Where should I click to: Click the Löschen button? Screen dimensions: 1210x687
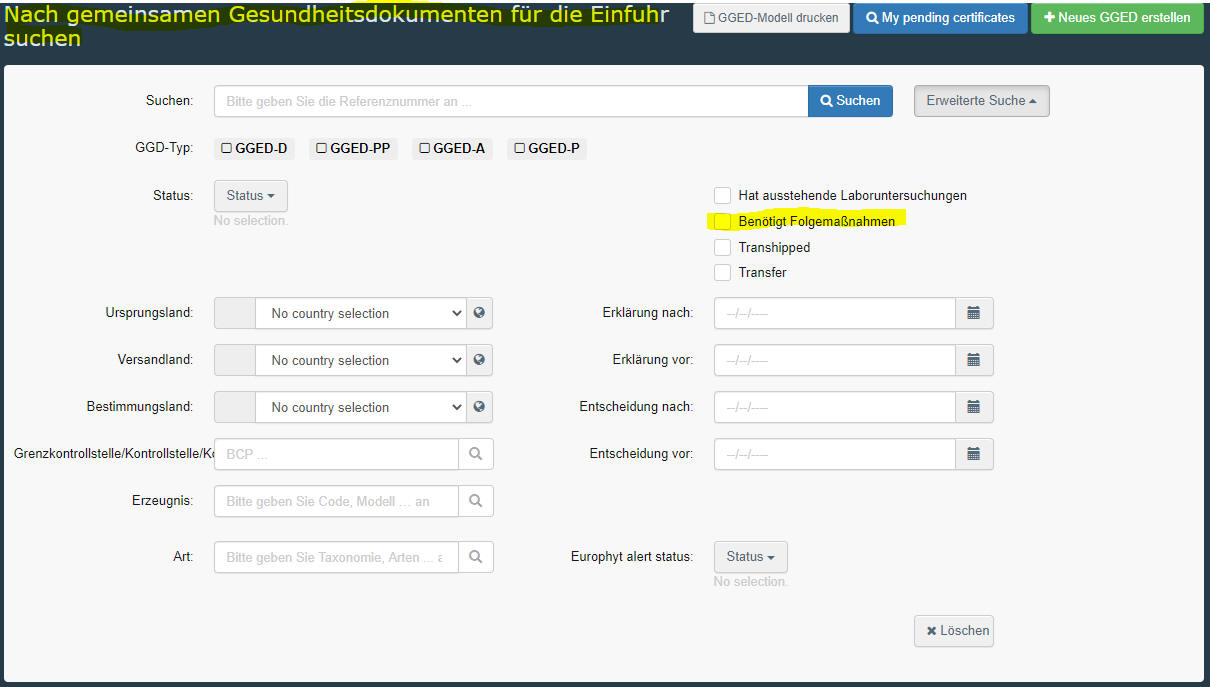pos(954,631)
